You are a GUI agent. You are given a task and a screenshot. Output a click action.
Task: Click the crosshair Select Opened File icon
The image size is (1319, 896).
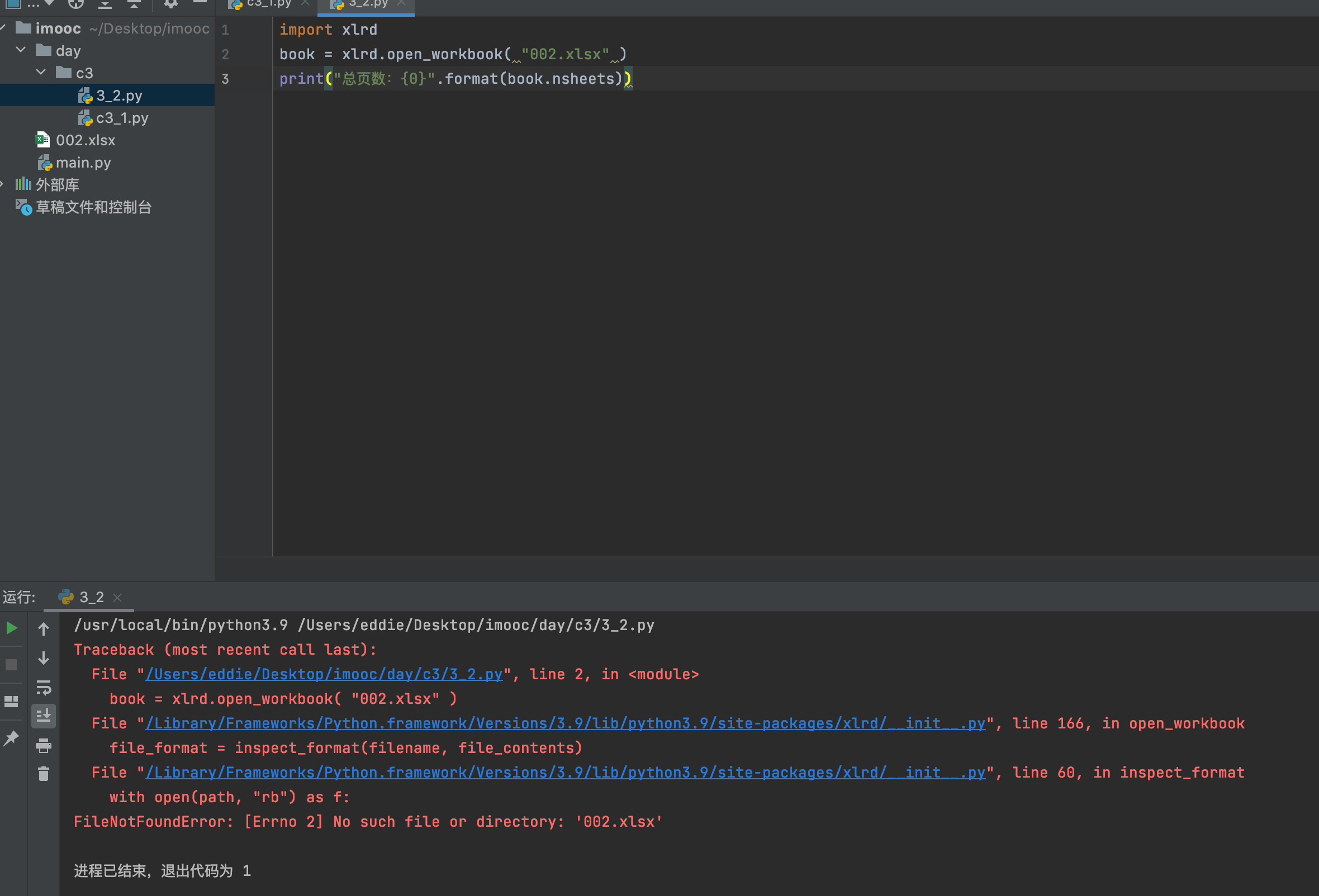tap(75, 3)
